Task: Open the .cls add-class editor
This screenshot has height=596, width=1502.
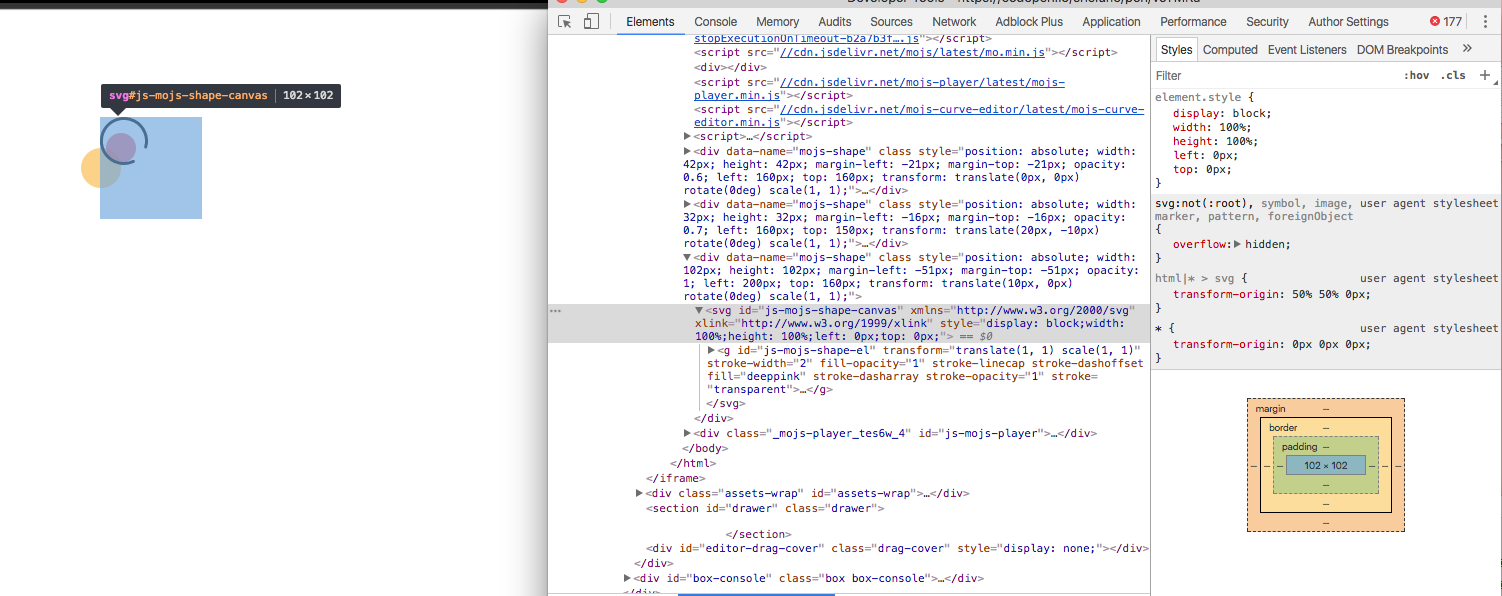Action: click(1453, 75)
